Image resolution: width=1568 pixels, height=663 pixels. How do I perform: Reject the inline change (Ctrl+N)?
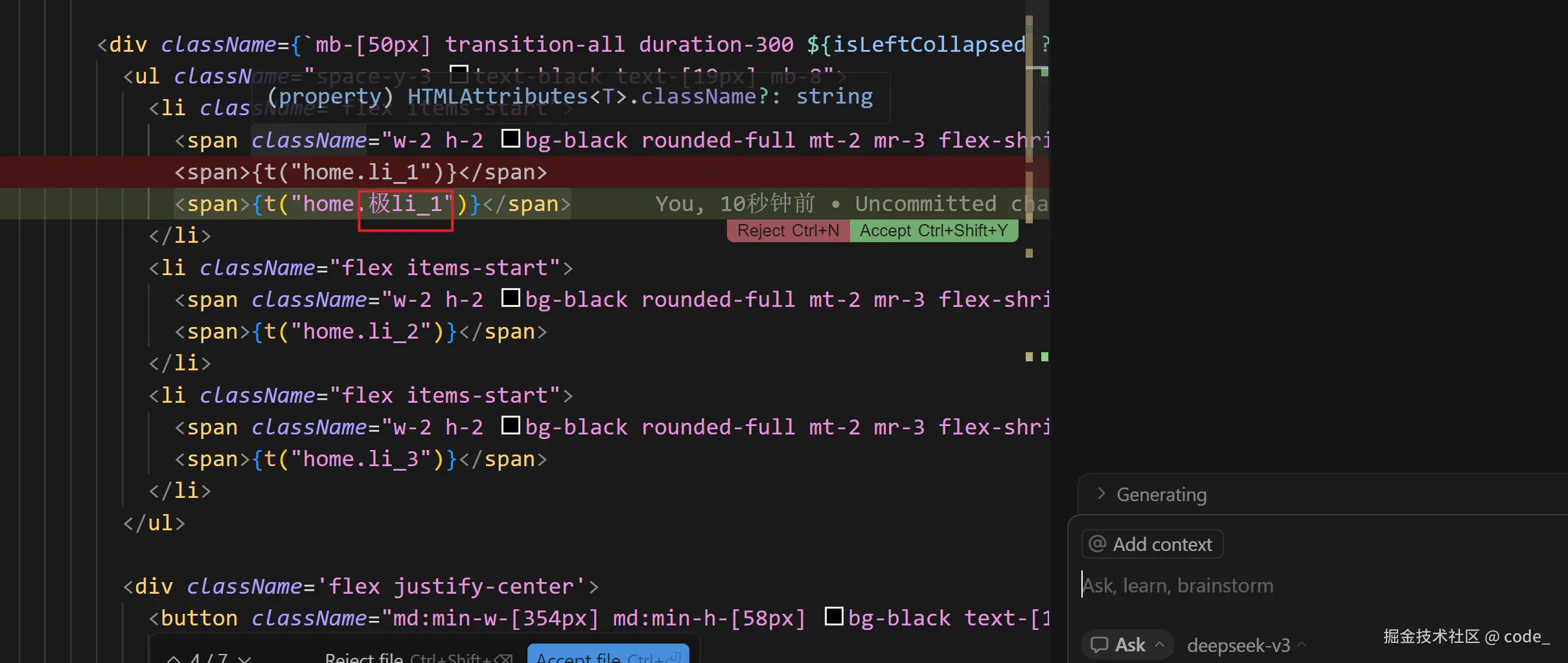pos(788,230)
